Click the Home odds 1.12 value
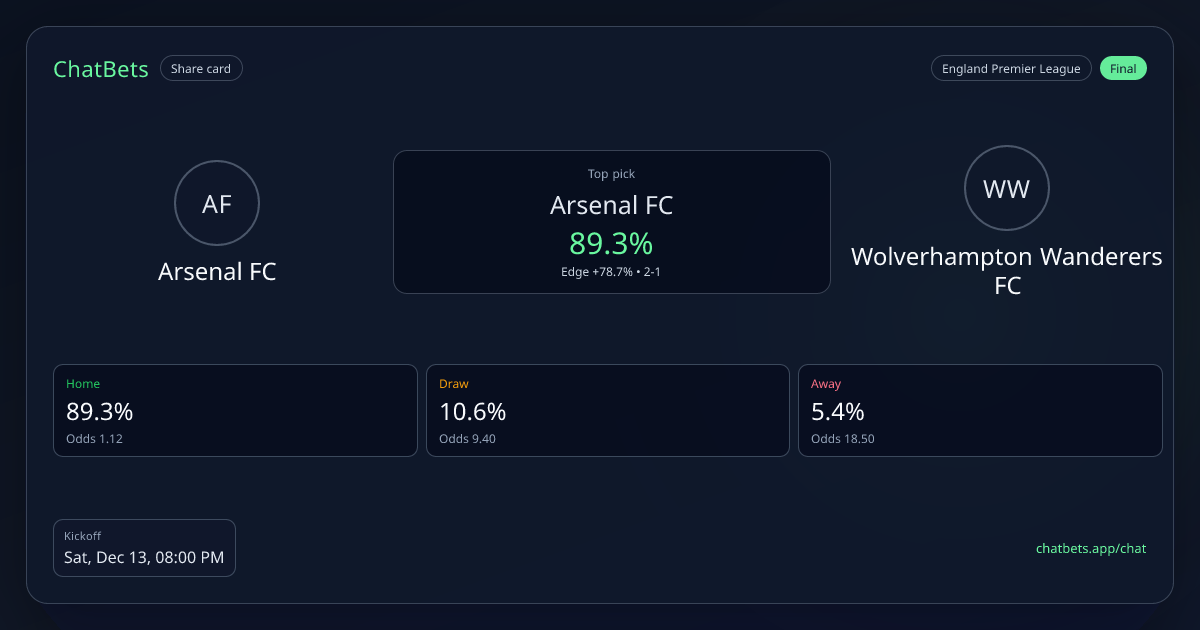1200x630 pixels. 95,438
